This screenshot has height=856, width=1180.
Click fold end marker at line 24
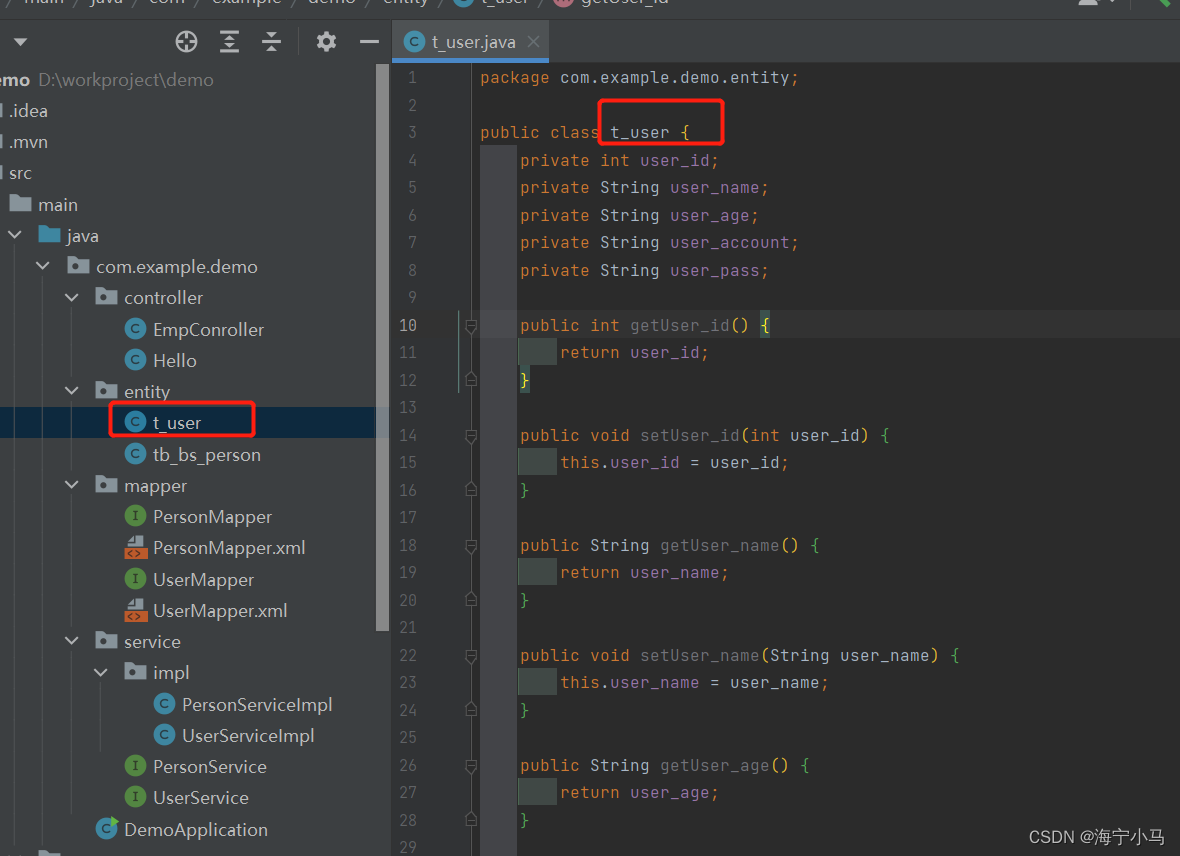(471, 709)
